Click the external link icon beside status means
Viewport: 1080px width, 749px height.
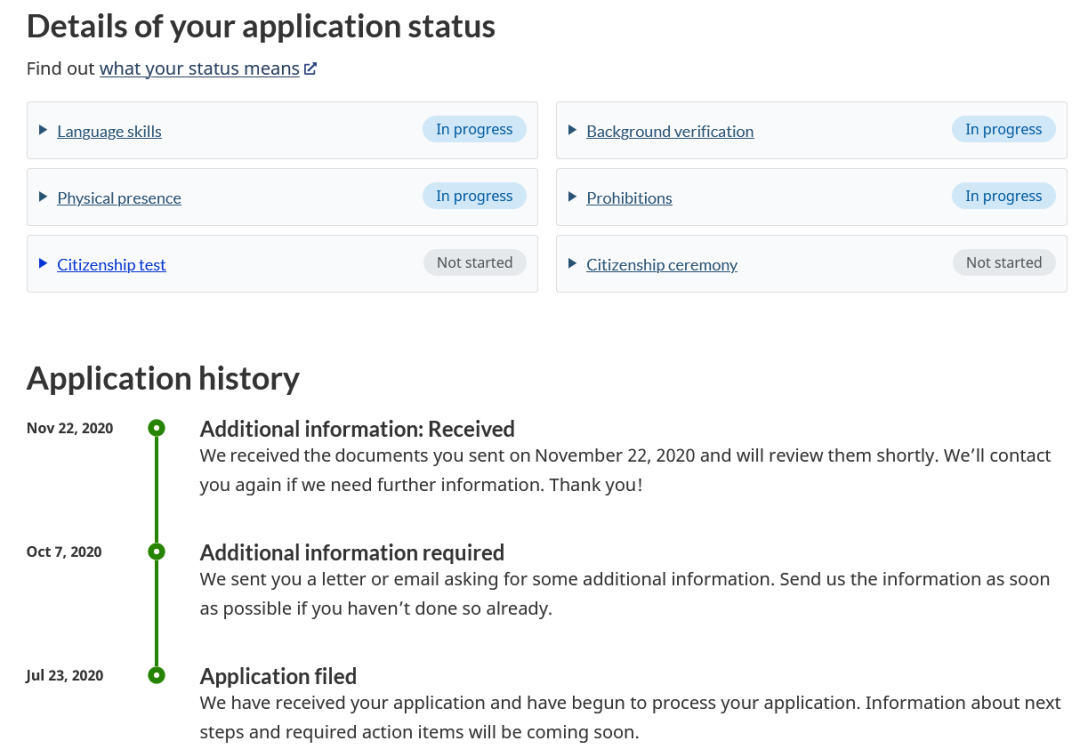310,69
